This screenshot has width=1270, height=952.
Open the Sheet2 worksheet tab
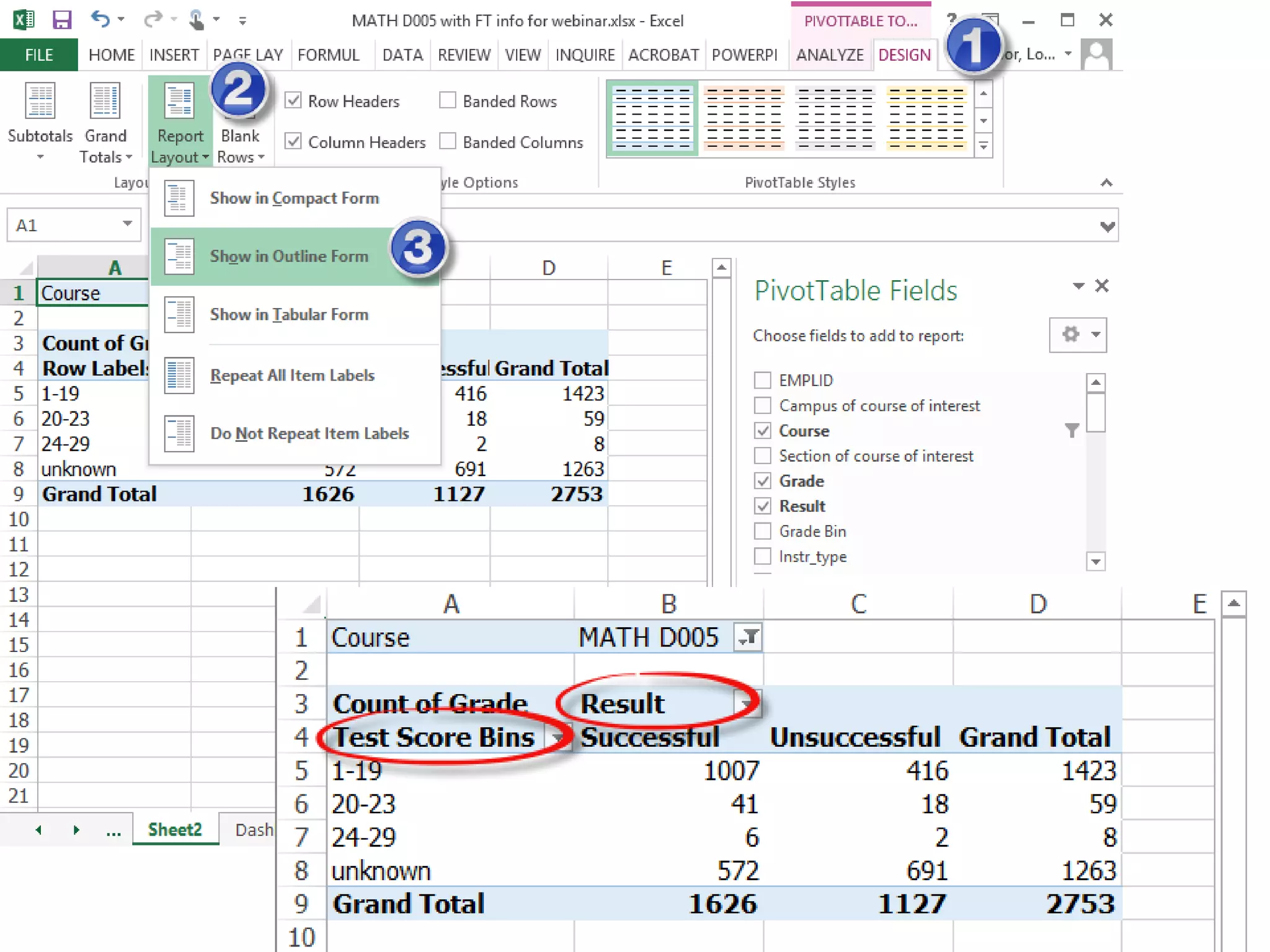click(x=175, y=830)
